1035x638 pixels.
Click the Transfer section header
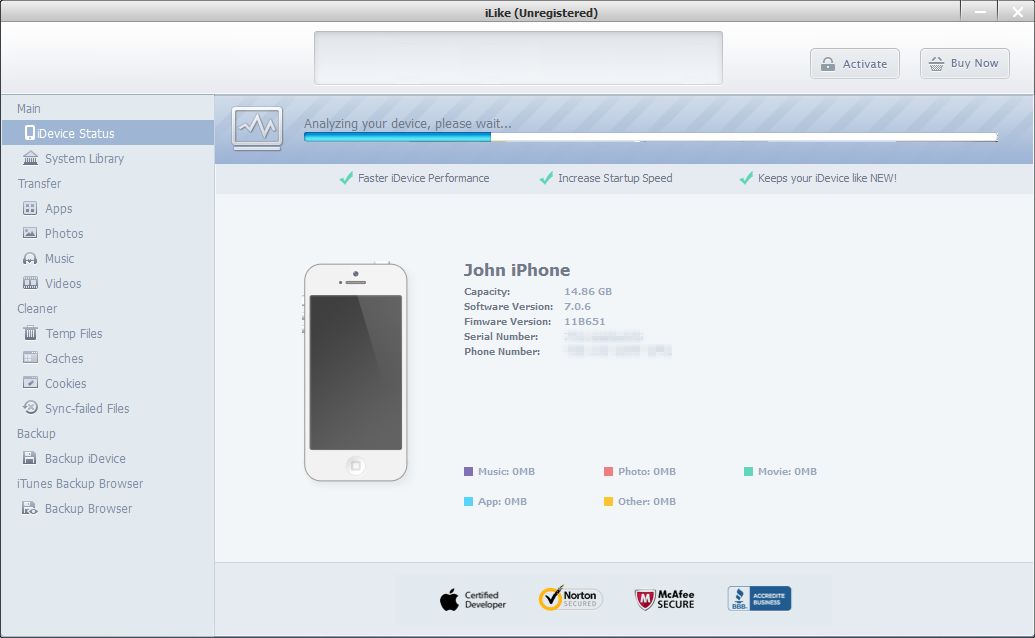click(40, 183)
